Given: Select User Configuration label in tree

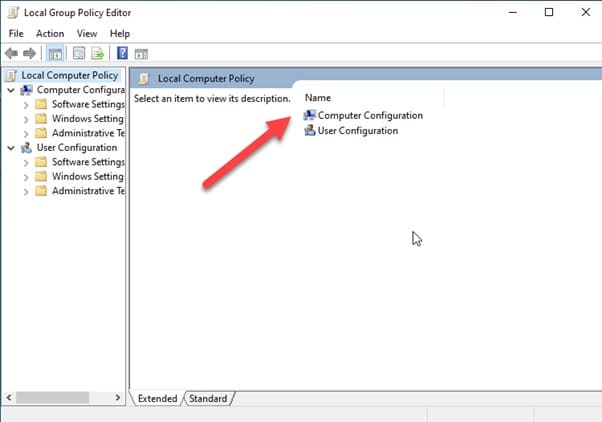Looking at the screenshot, I should 77,147.
